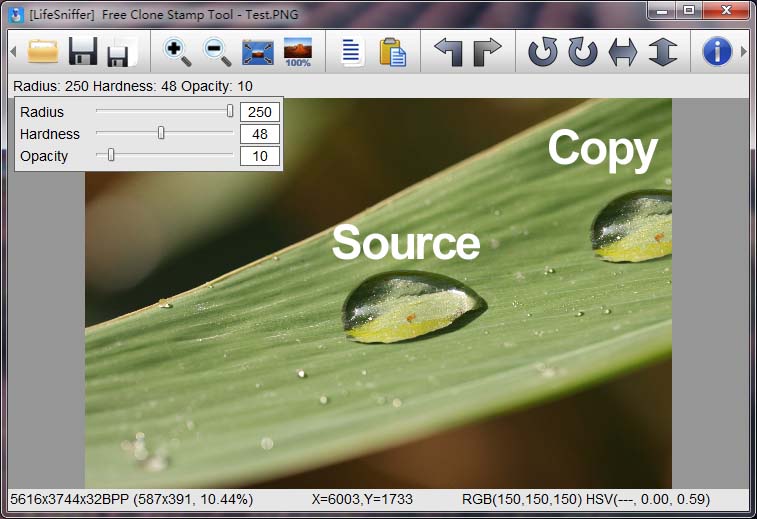The width and height of the screenshot is (757, 519).
Task: Maximize the Free Clone Stamp Tool window
Action: (689, 11)
